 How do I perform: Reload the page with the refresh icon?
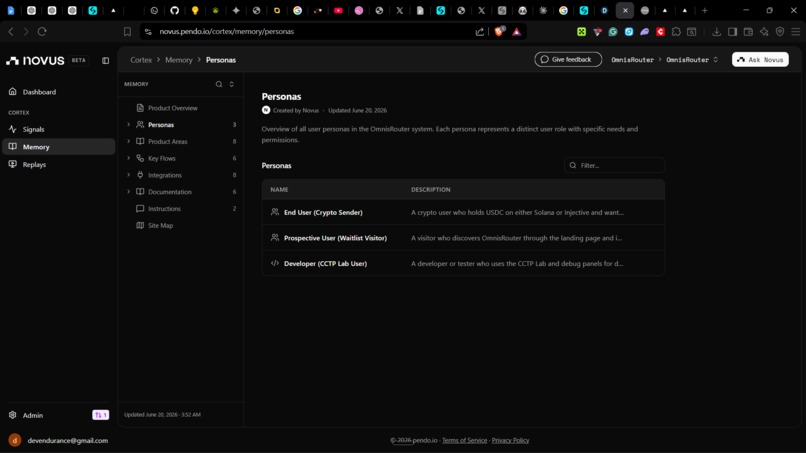[x=42, y=31]
